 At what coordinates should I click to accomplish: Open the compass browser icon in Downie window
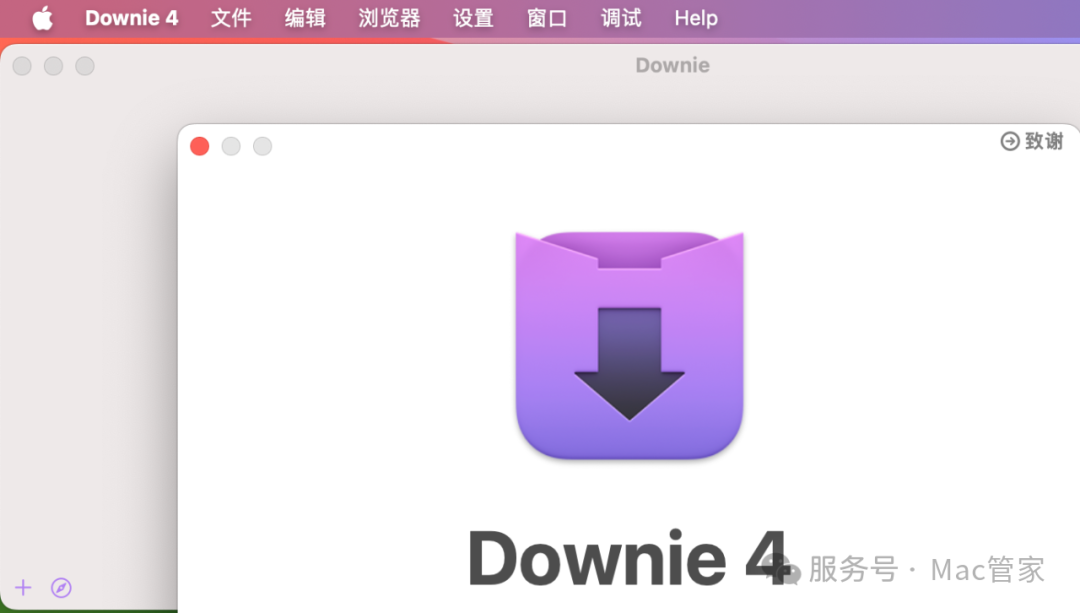[x=61, y=588]
